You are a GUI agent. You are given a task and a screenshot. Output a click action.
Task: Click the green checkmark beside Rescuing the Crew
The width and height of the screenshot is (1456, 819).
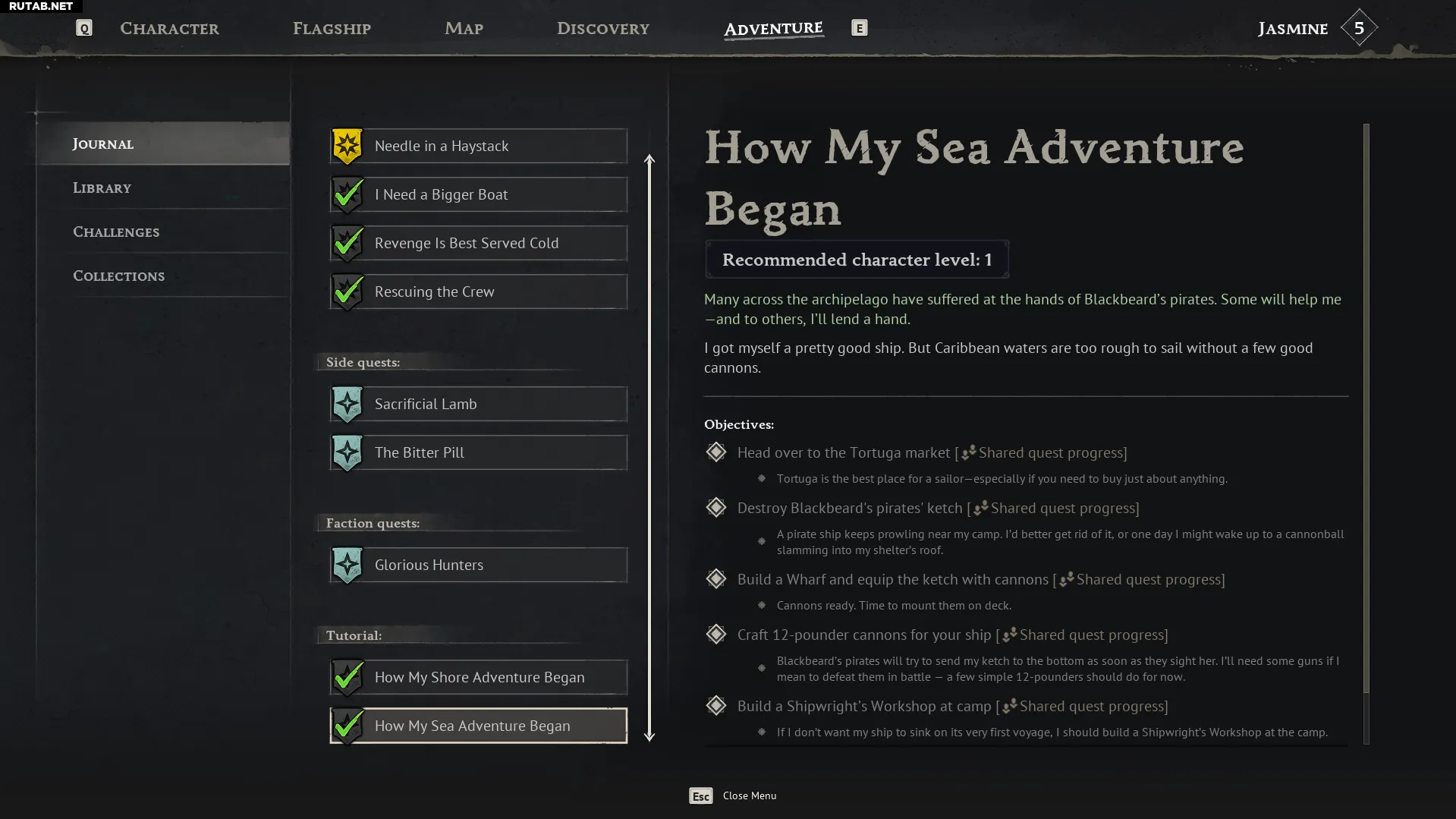[x=347, y=291]
